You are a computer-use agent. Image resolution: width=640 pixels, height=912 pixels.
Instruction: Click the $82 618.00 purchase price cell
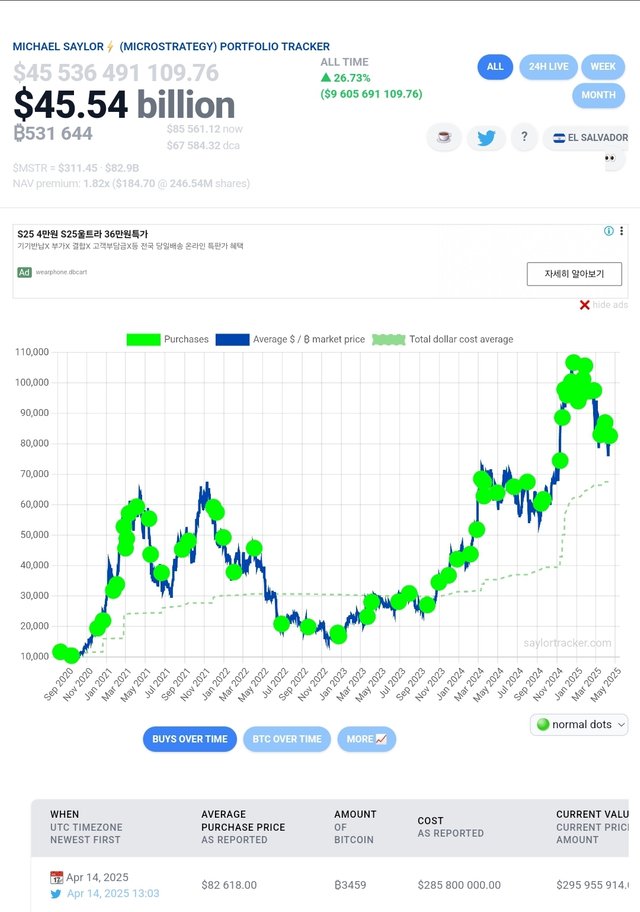pyautogui.click(x=229, y=885)
